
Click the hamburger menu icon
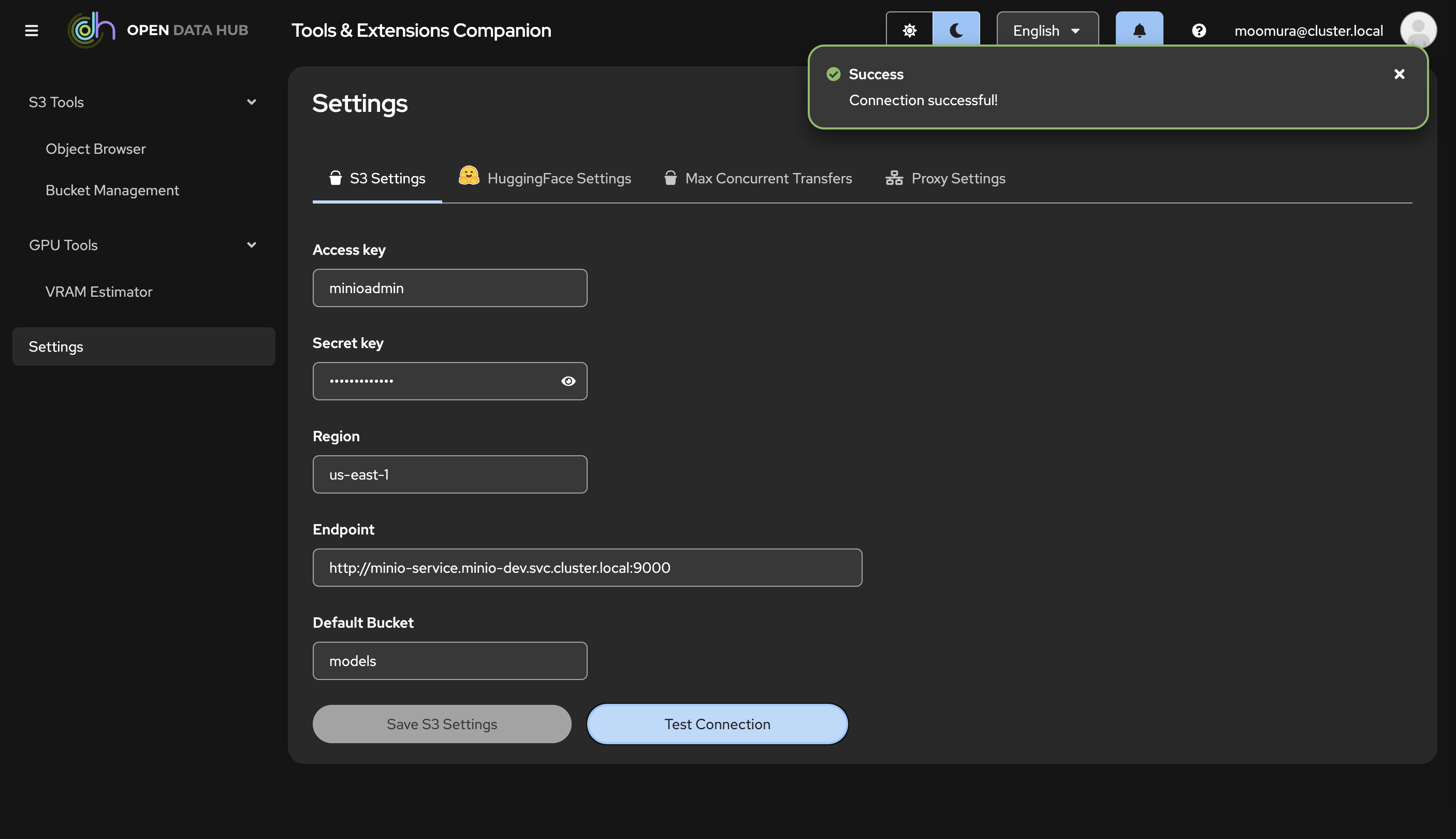[32, 31]
